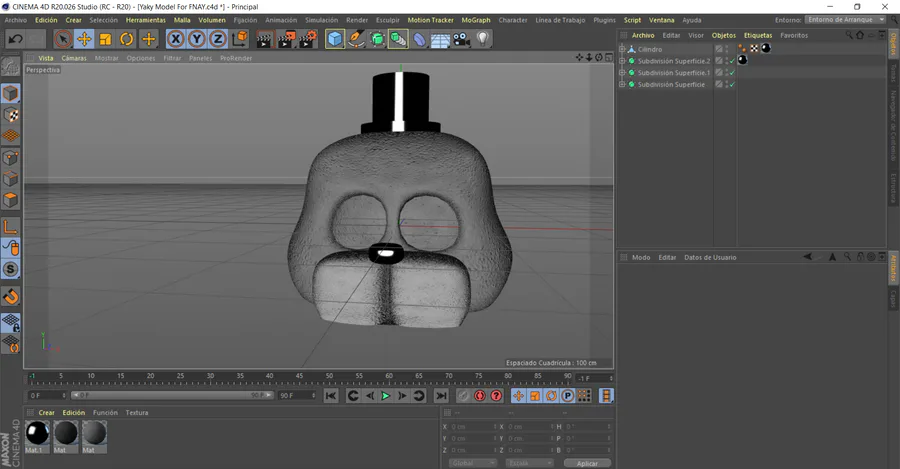Open the render settings clapperboard icon
The height and width of the screenshot is (469, 900).
tap(308, 39)
